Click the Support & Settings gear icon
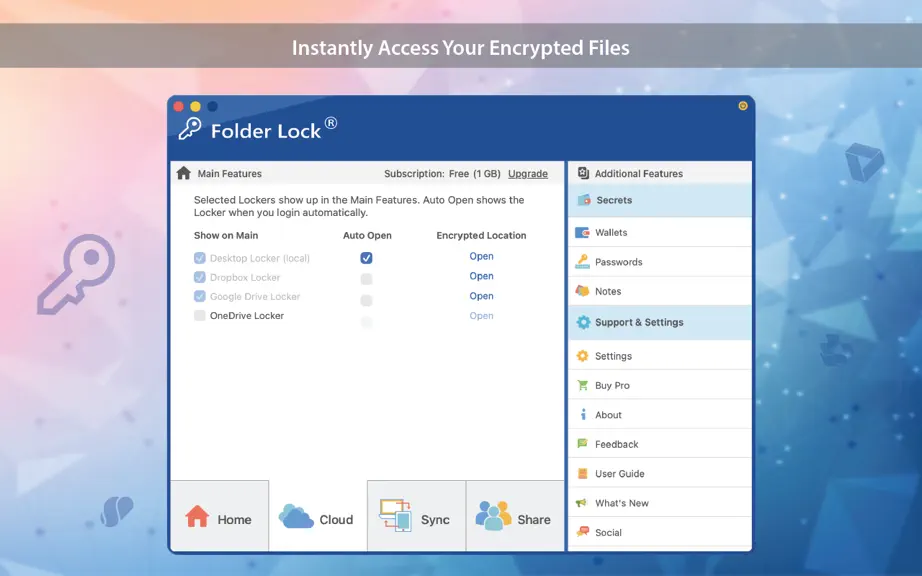The width and height of the screenshot is (922, 576). tap(583, 322)
